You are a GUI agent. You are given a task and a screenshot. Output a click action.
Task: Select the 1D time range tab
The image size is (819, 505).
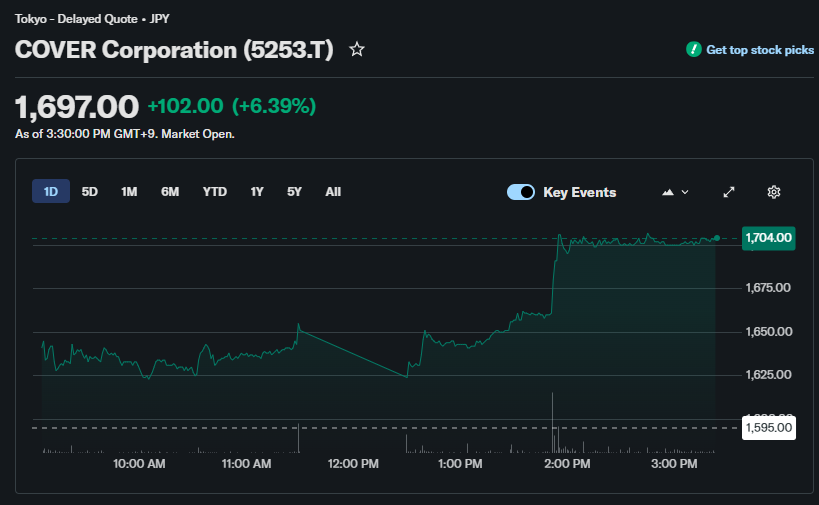tap(51, 192)
